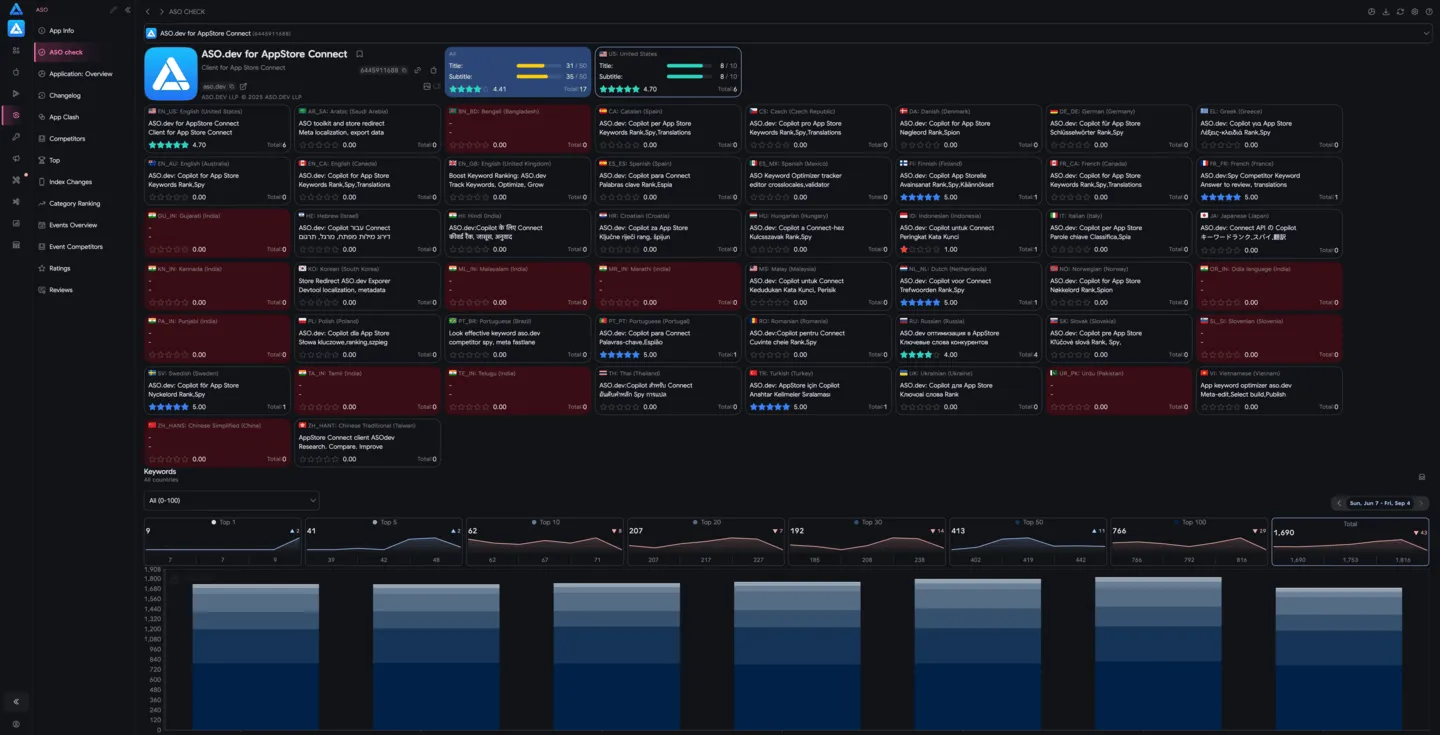The height and width of the screenshot is (735, 1440).
Task: Go to previous date range
Action: click(x=1339, y=503)
